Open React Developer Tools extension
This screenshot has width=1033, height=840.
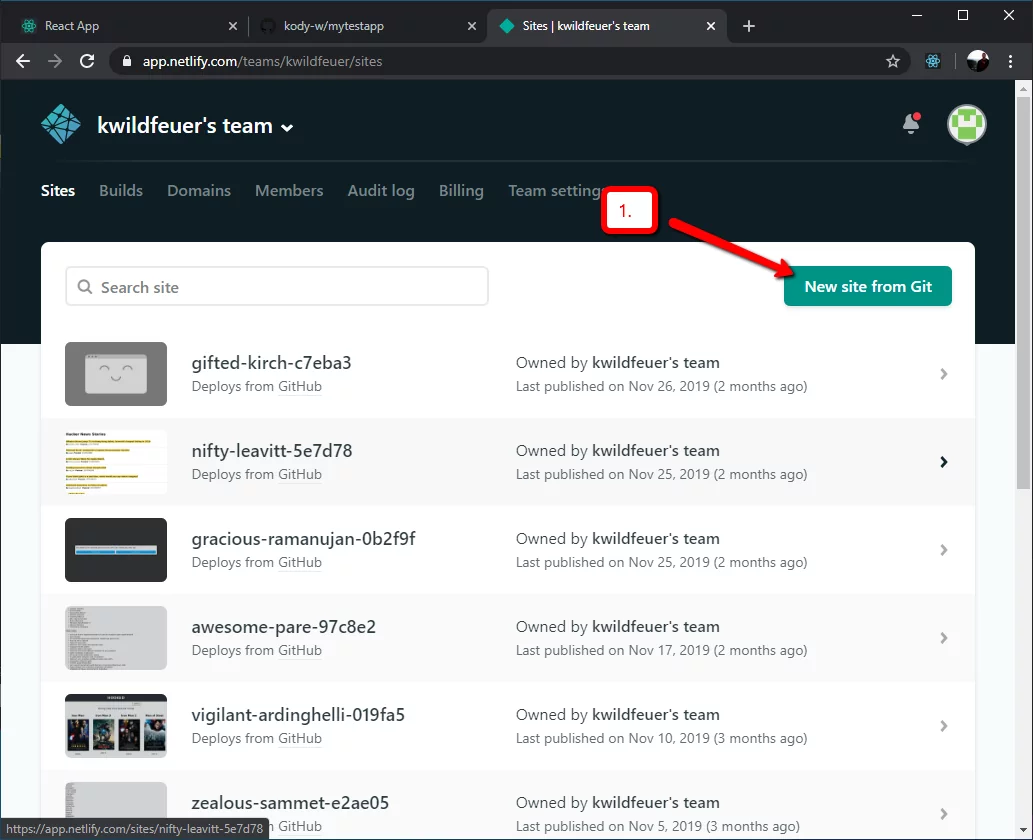[933, 61]
